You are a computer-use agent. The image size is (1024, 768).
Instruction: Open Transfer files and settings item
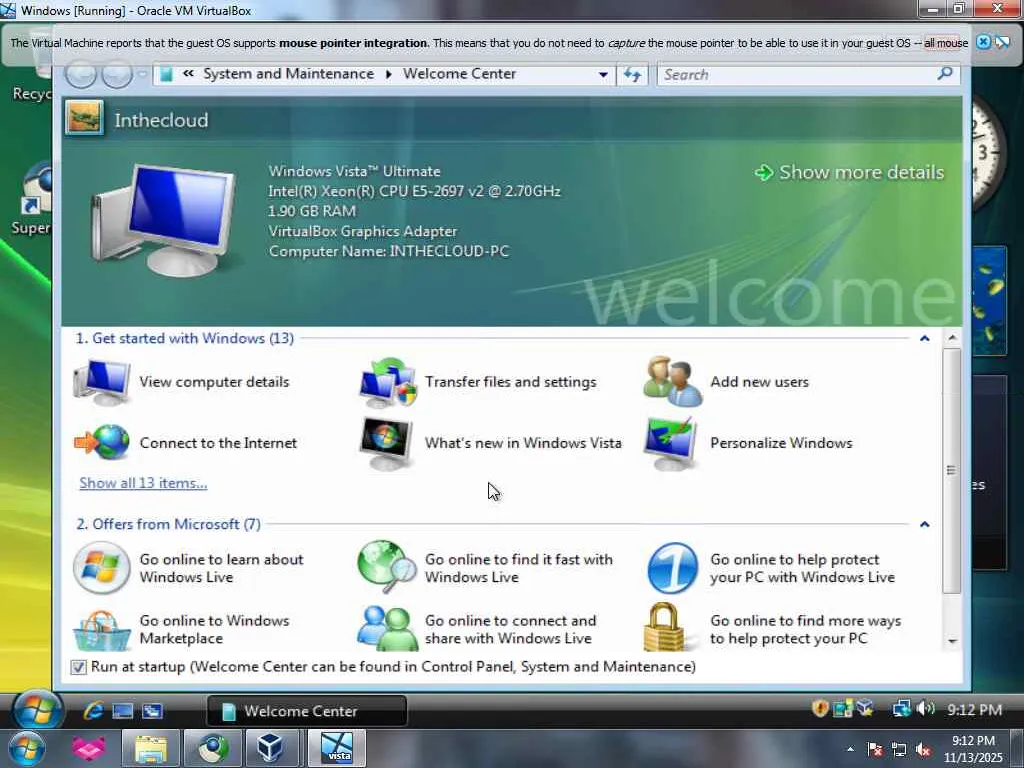[x=478, y=382]
